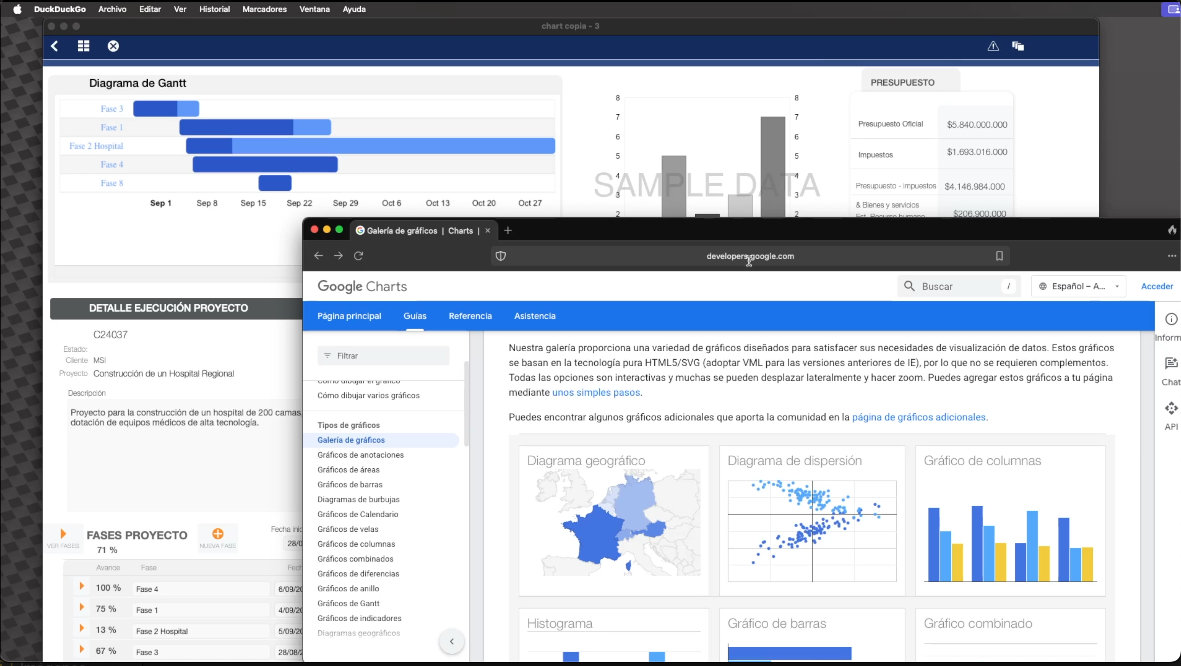Click the warning triangle icon near PRESUPUESTO

pyautogui.click(x=993, y=45)
